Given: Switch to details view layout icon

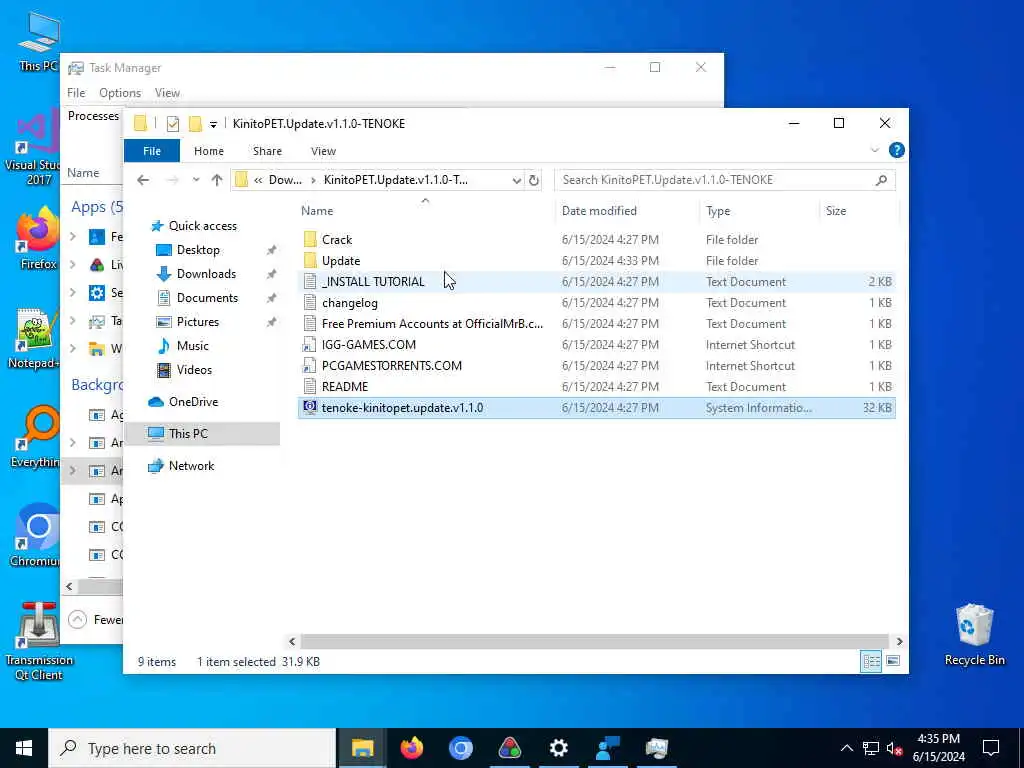Looking at the screenshot, I should pos(871,661).
